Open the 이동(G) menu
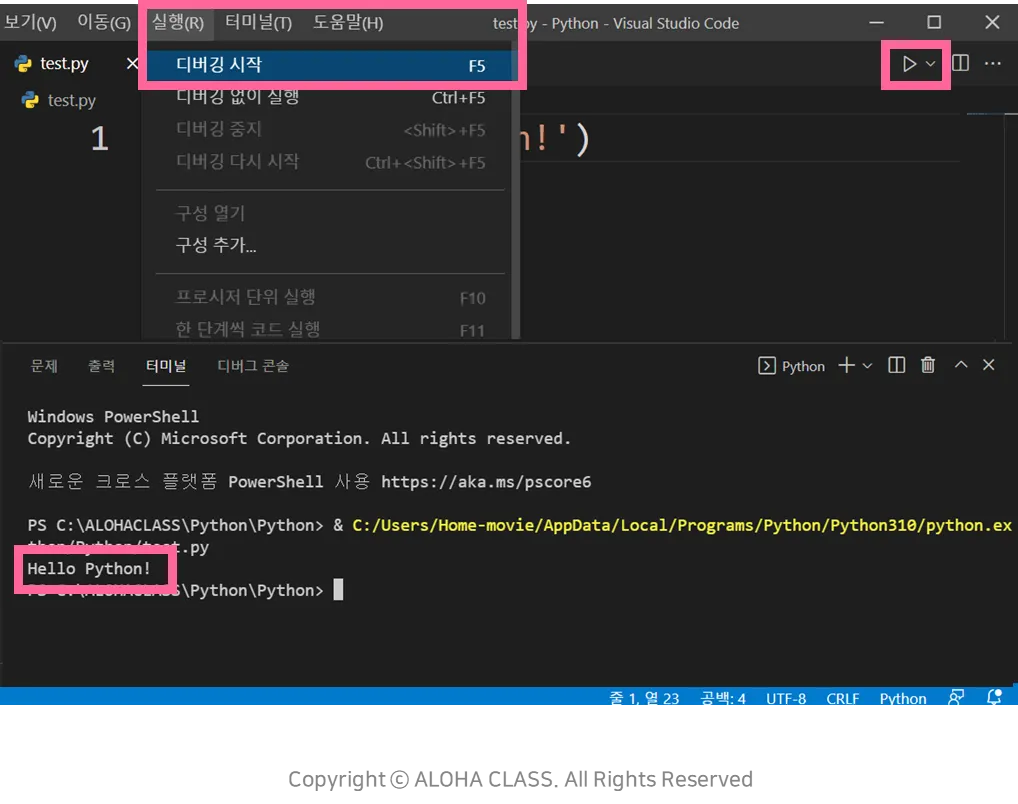1018x804 pixels. tap(104, 23)
